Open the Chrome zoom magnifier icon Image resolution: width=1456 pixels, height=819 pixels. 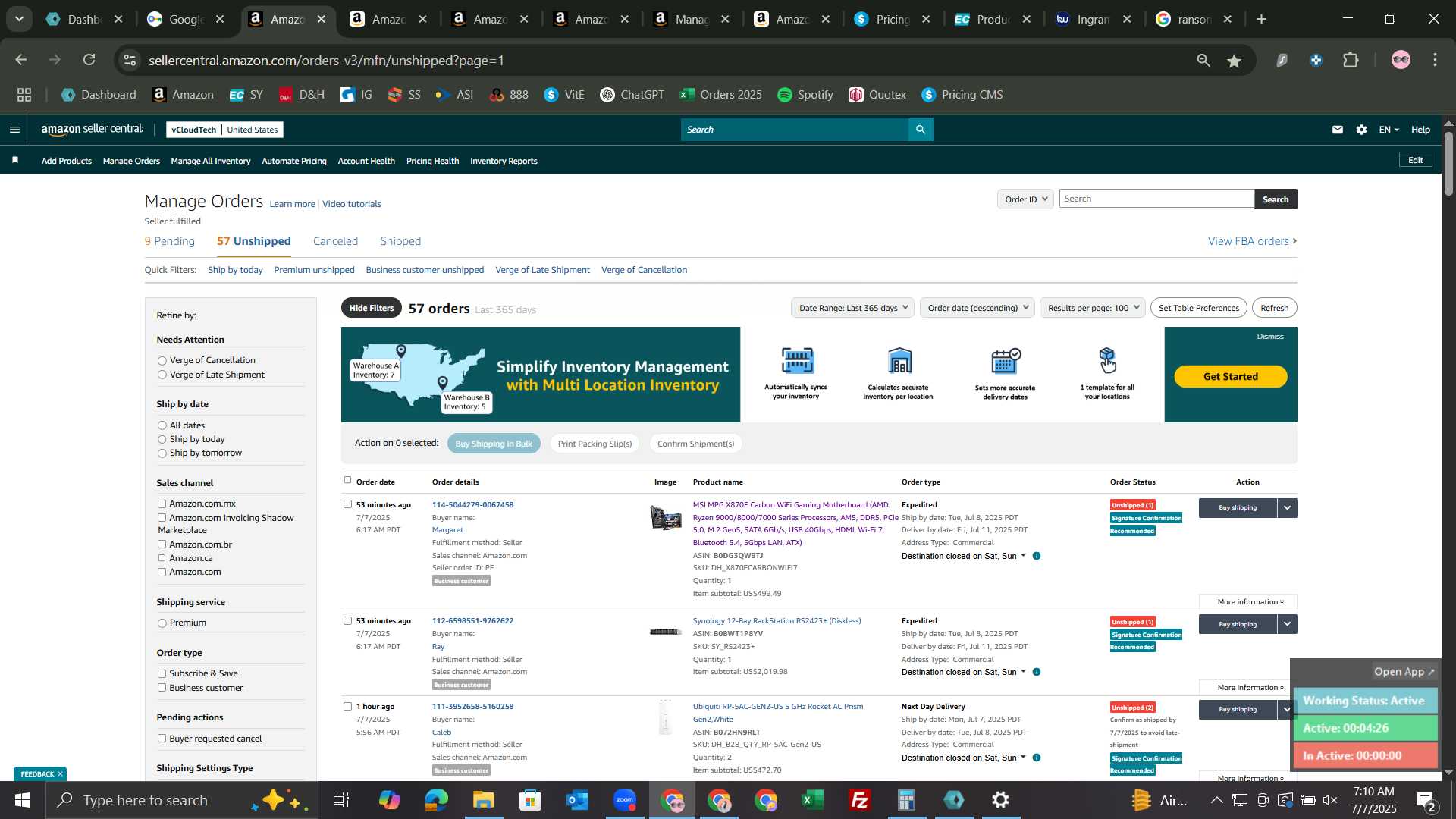pos(1203,61)
